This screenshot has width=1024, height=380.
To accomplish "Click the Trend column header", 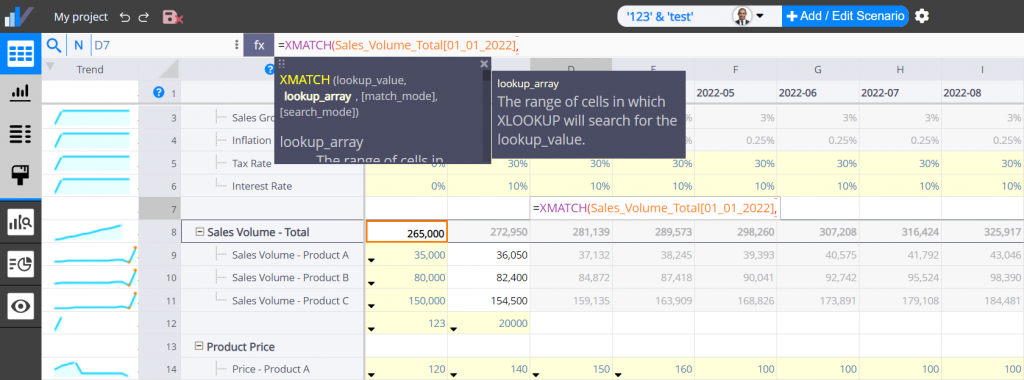I will [x=90, y=69].
